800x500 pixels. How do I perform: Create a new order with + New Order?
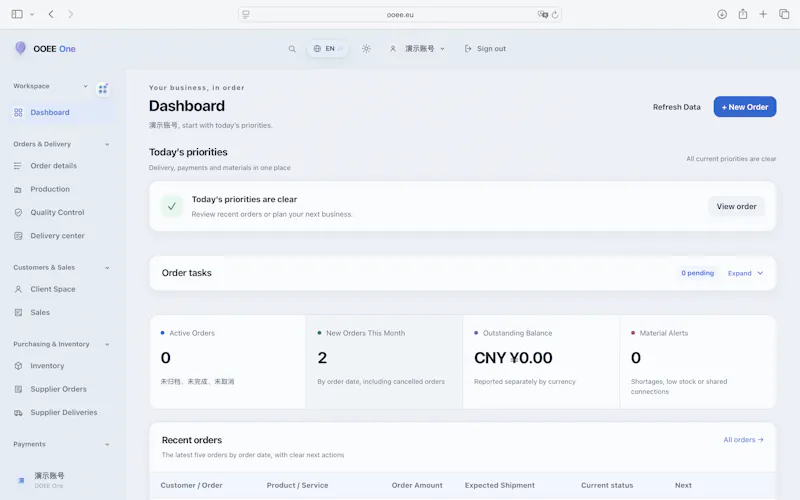(744, 107)
